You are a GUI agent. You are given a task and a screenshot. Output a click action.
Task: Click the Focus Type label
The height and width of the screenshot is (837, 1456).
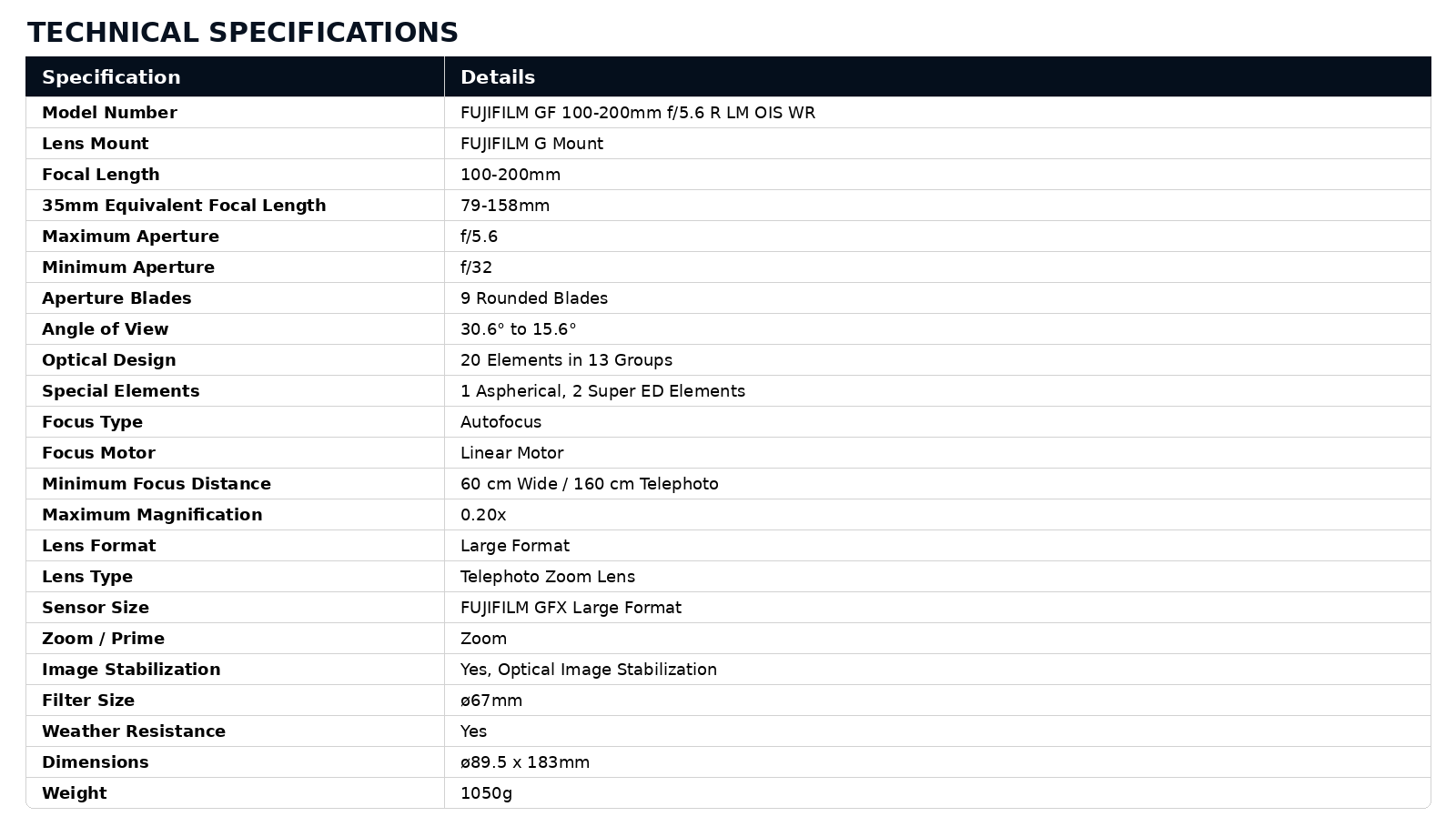tap(92, 422)
